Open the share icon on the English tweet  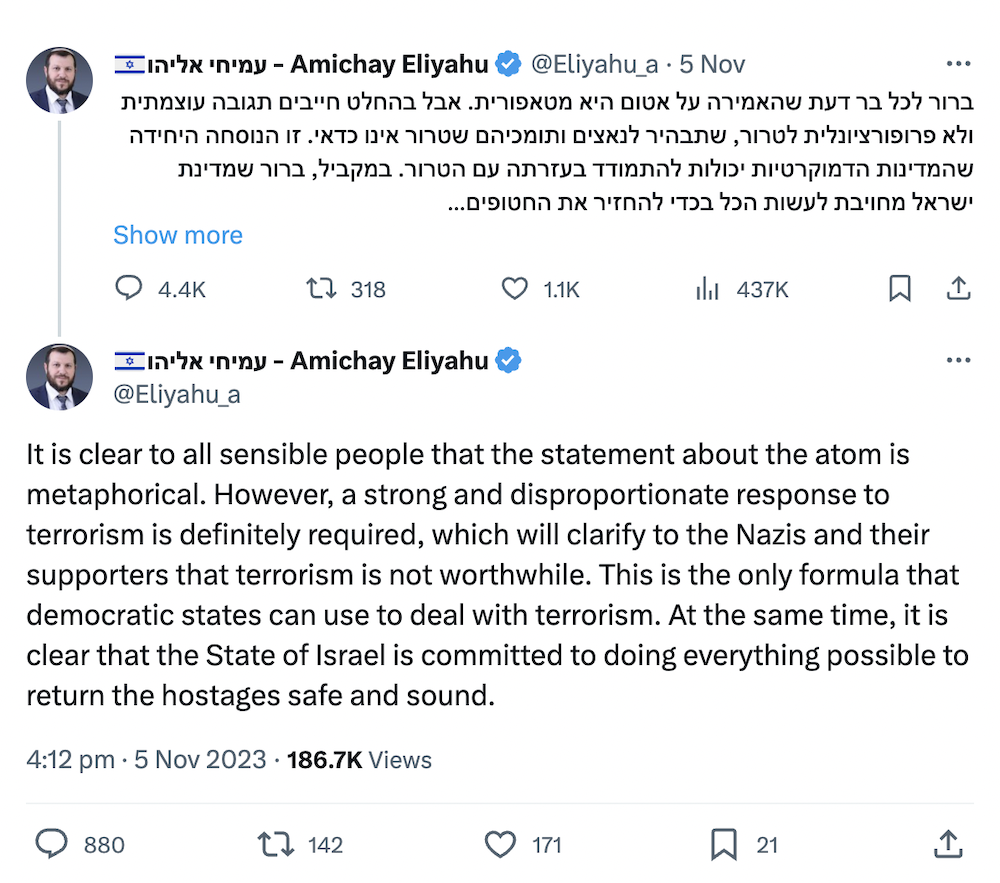pyautogui.click(x=947, y=844)
